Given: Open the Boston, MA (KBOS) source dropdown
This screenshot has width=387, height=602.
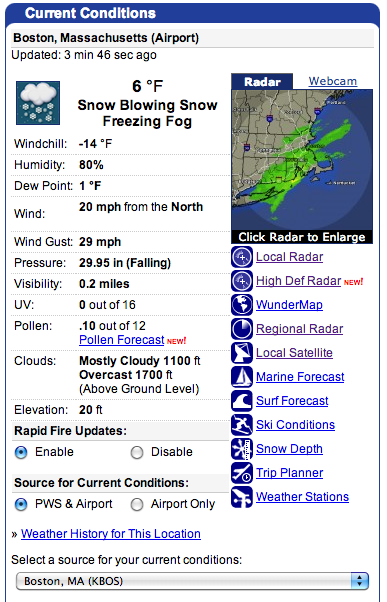Looking at the screenshot, I should click(192, 581).
